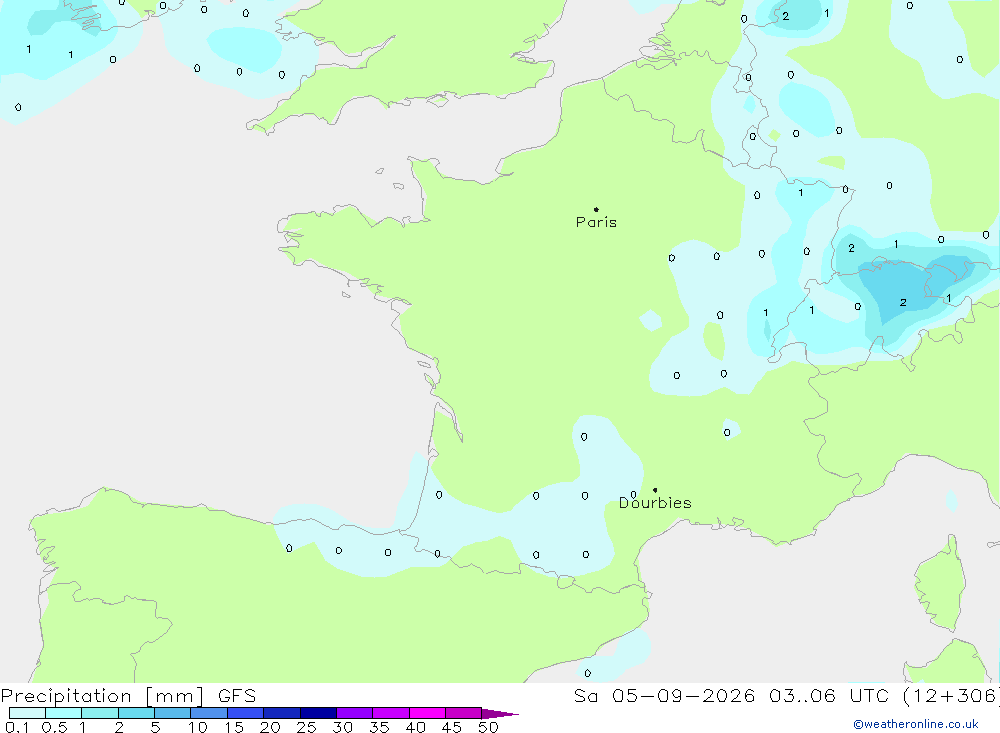Click the legend value '15'
The image size is (1000, 733).
[234, 727]
